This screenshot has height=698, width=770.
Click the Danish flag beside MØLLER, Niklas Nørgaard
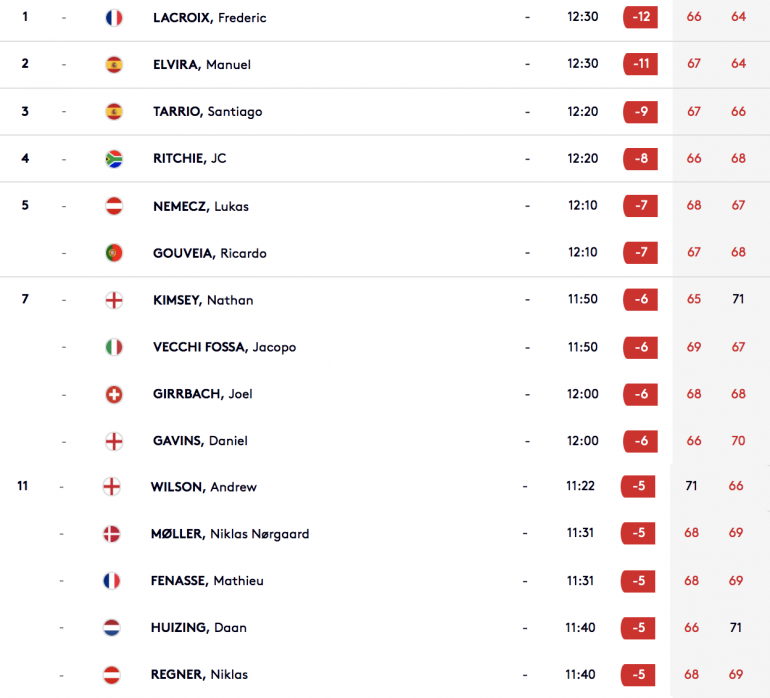coord(111,534)
